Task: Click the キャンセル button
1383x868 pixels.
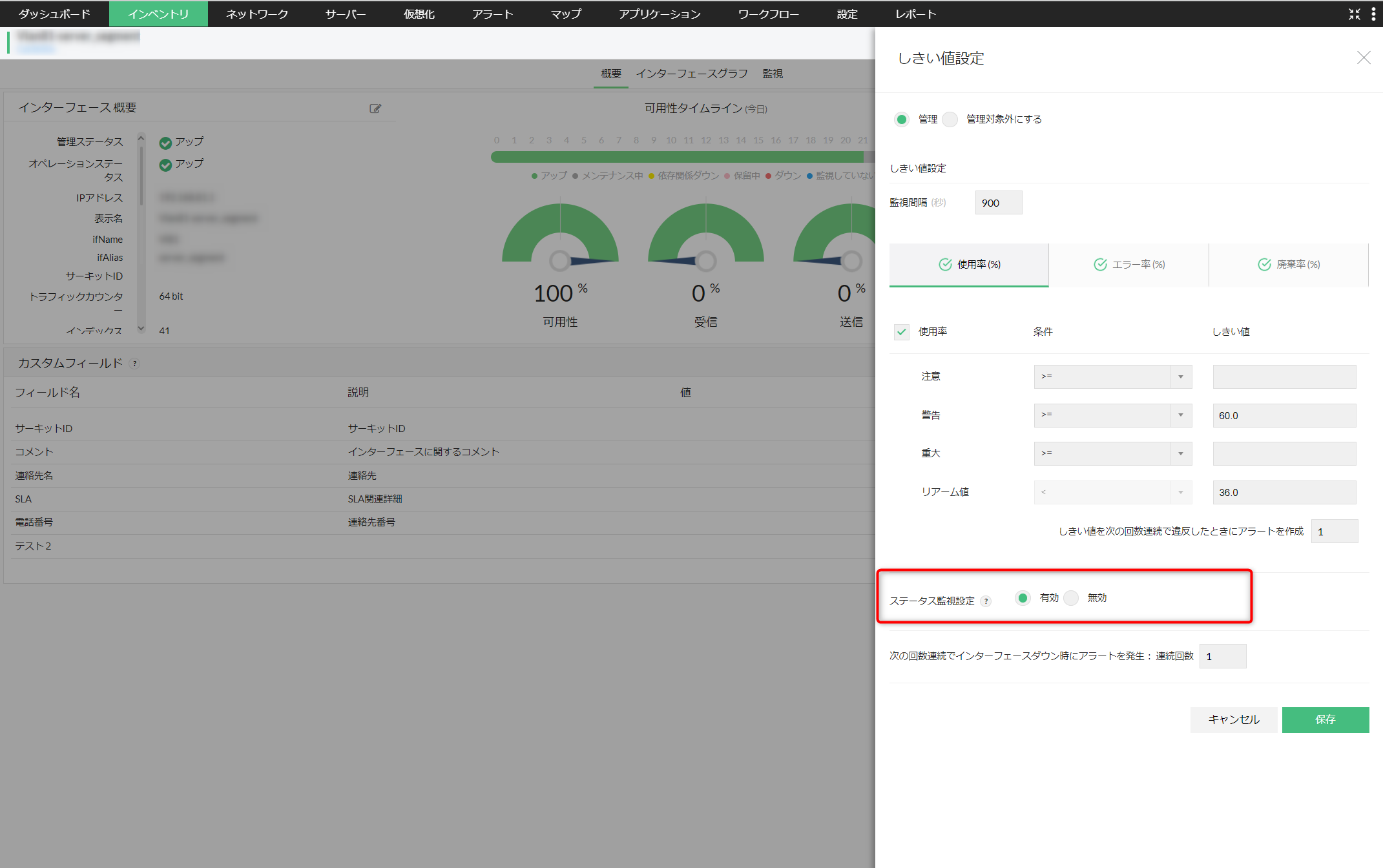Action: pyautogui.click(x=1233, y=719)
